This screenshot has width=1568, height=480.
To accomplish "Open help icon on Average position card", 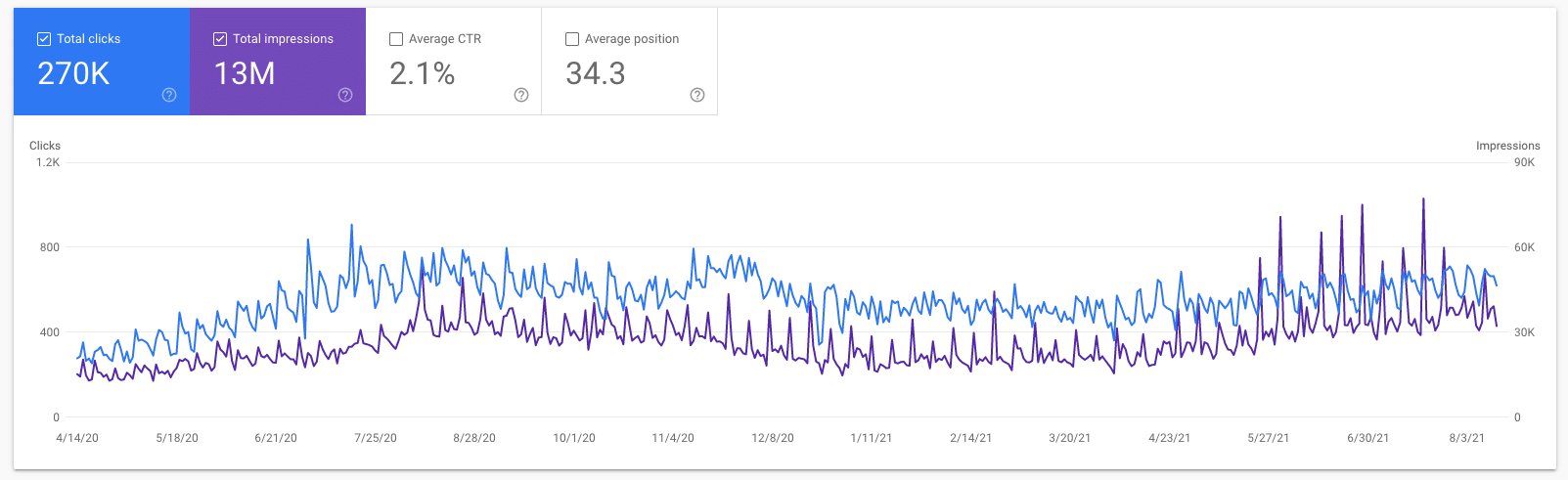I will (x=697, y=95).
